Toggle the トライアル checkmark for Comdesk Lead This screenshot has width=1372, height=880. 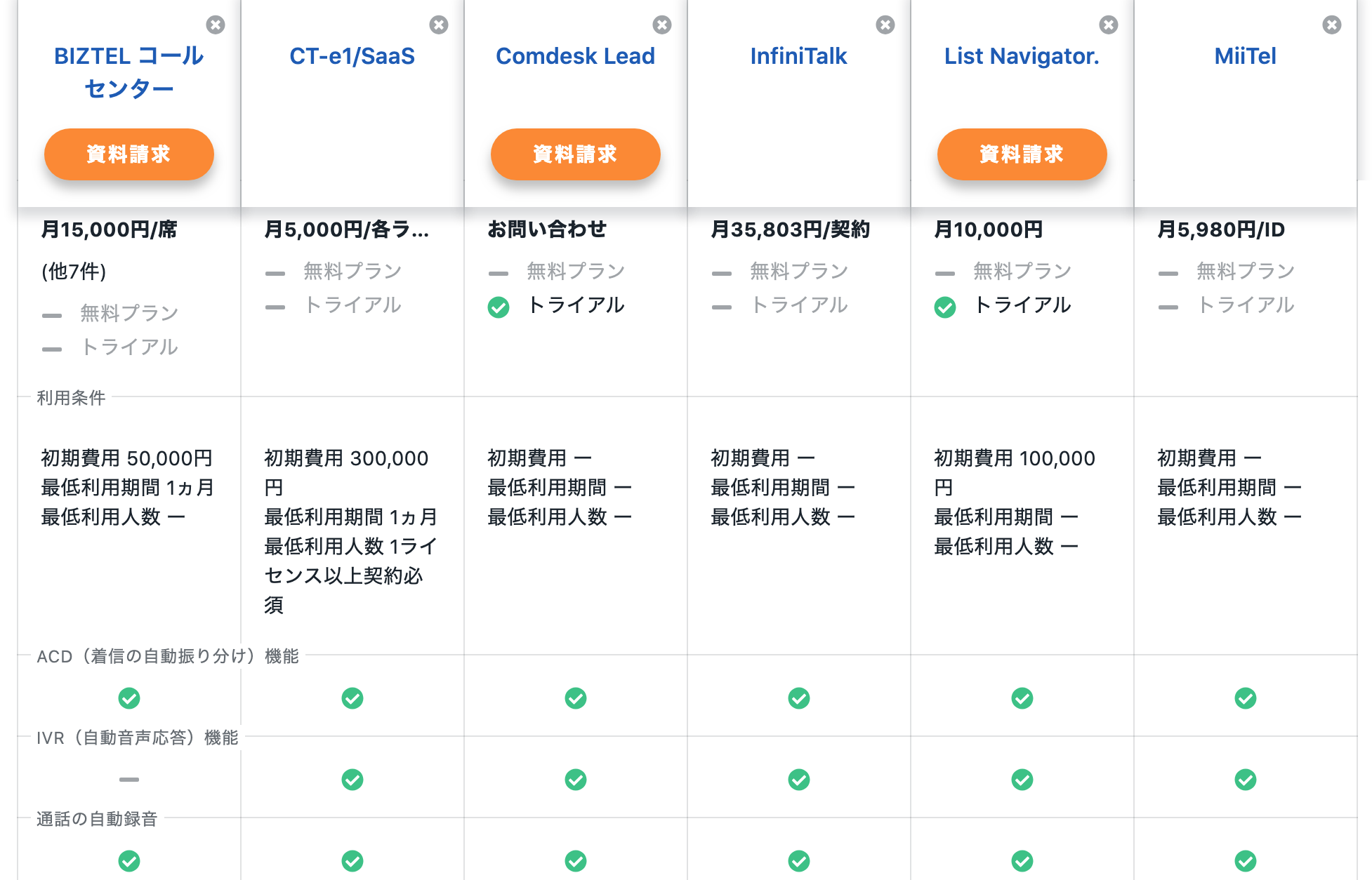point(499,307)
